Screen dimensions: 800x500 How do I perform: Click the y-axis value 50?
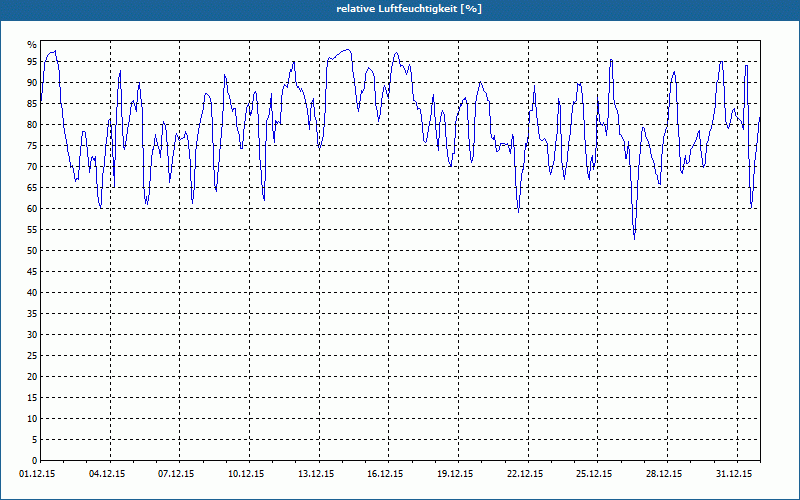click(x=32, y=251)
